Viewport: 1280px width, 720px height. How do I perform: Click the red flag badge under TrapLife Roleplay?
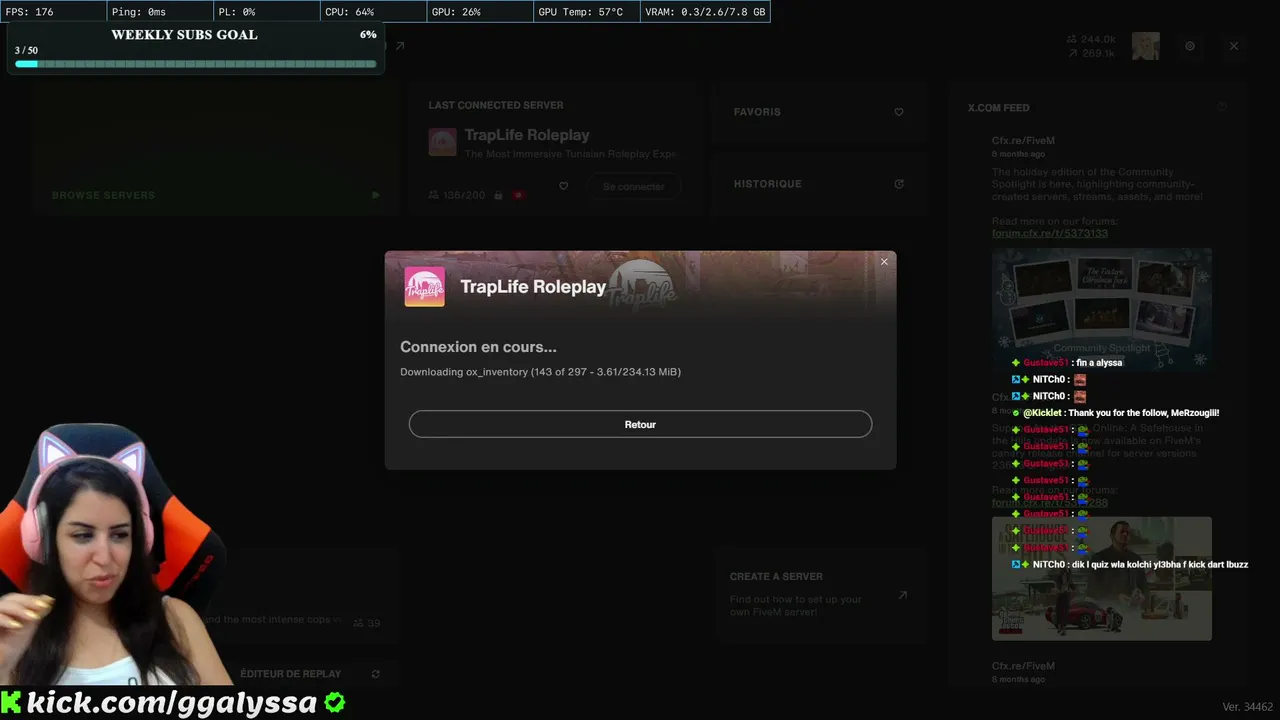pyautogui.click(x=518, y=195)
